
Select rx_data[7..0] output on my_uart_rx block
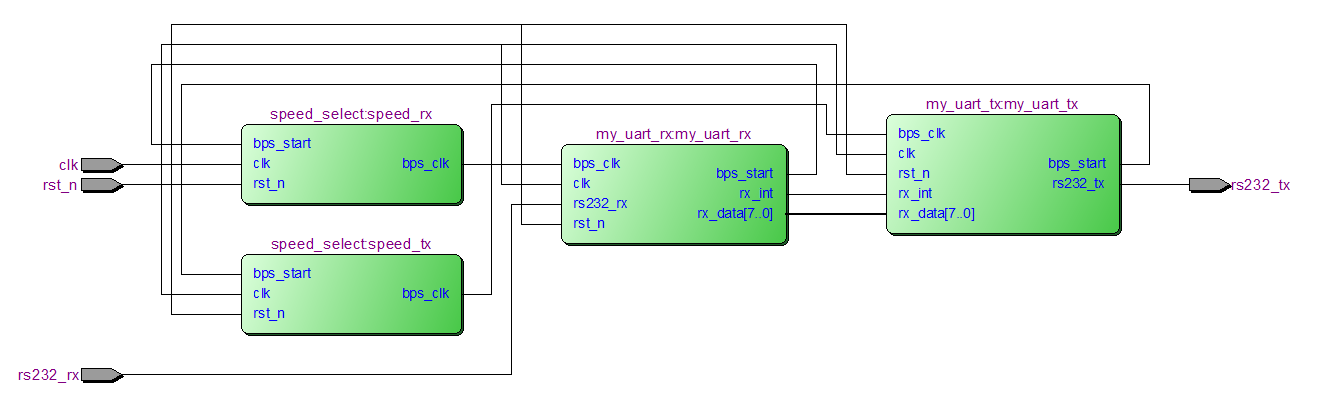point(735,213)
